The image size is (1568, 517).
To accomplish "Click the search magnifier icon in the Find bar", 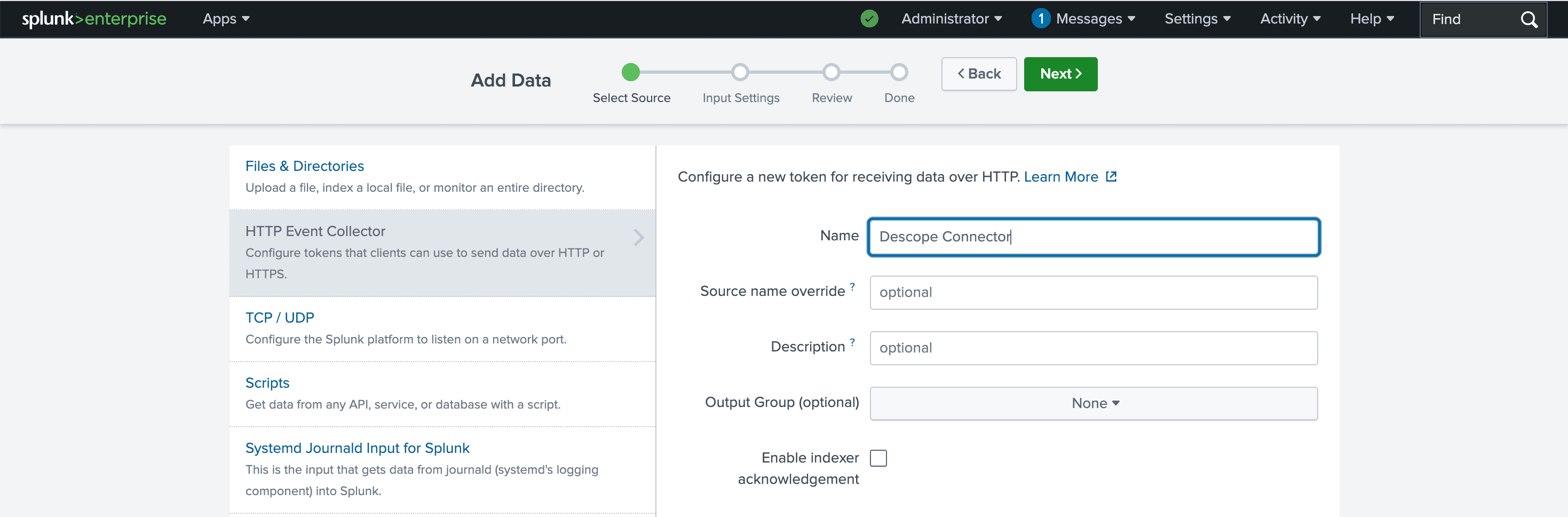I will point(1529,19).
